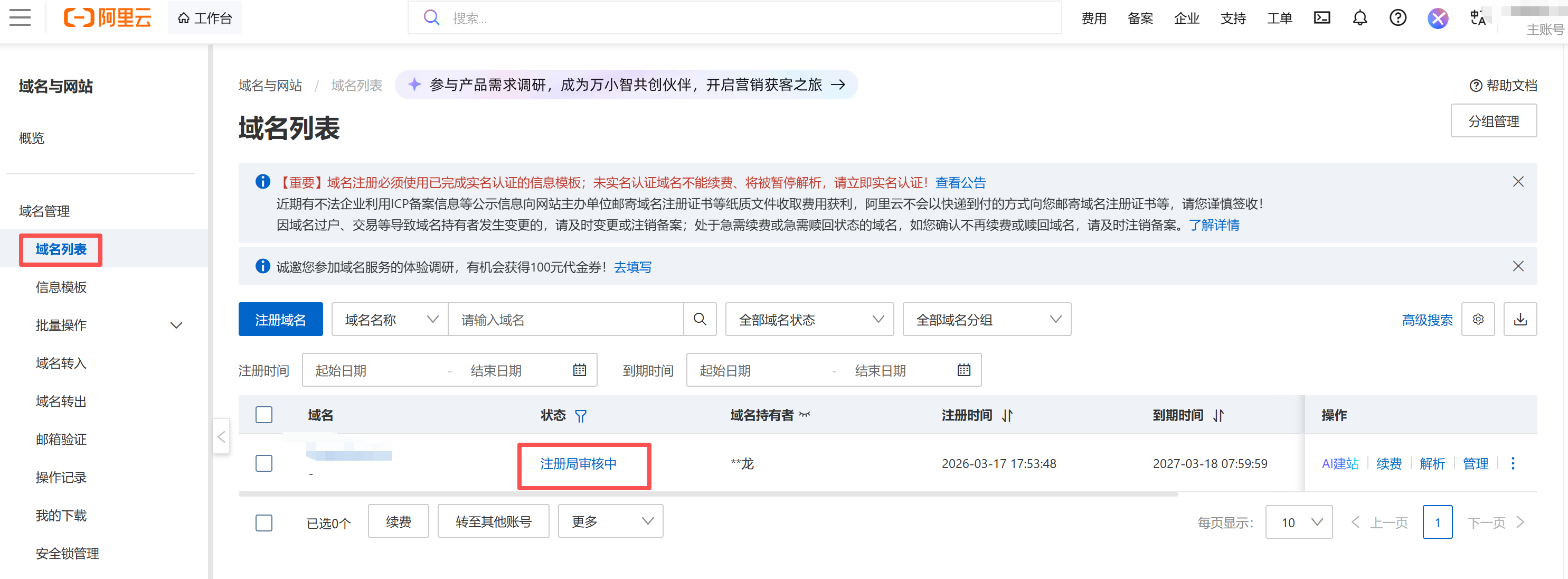
Task: Click the top global search box
Action: 734,17
